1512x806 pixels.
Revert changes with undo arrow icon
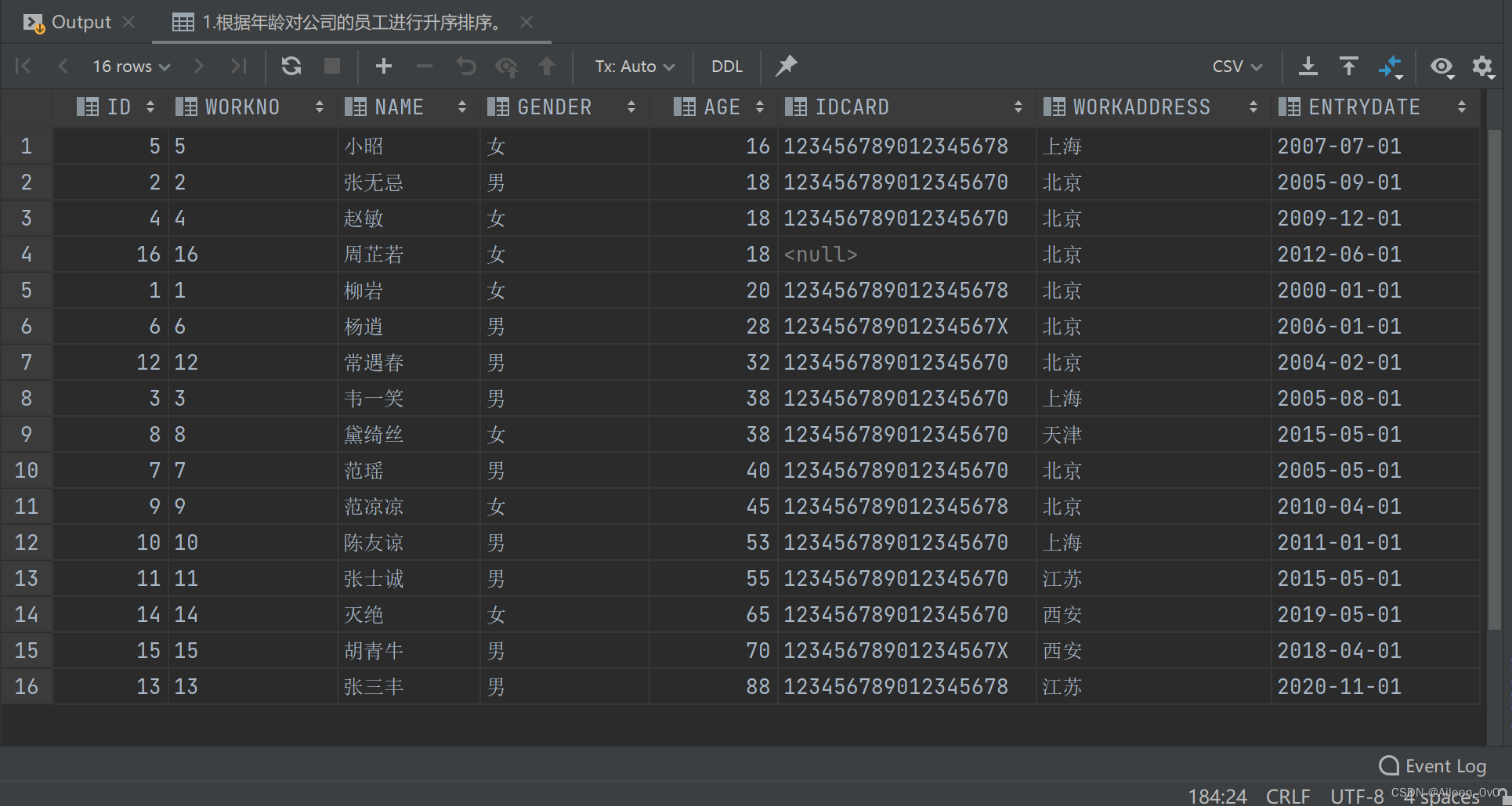(x=466, y=67)
